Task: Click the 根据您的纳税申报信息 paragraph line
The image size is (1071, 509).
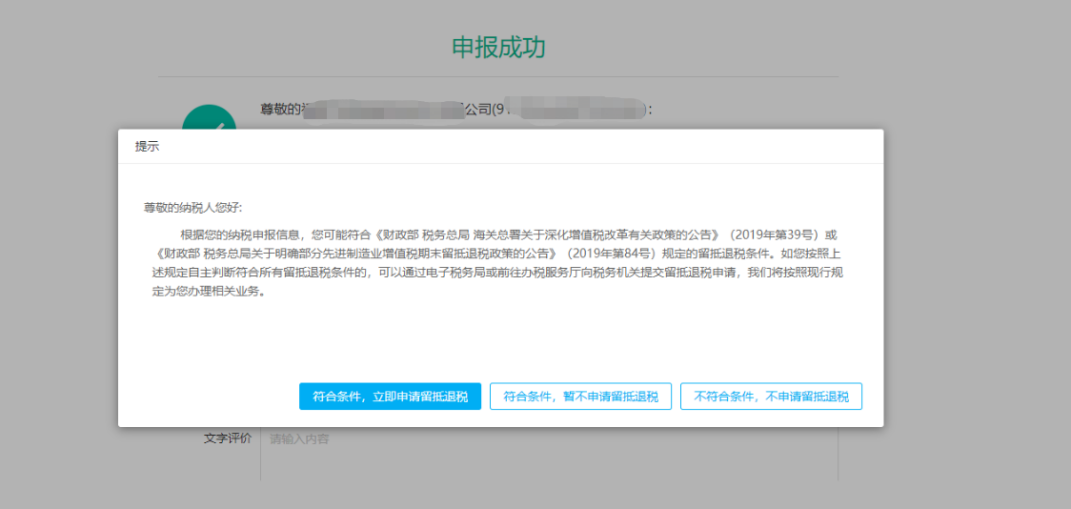Action: click(508, 235)
